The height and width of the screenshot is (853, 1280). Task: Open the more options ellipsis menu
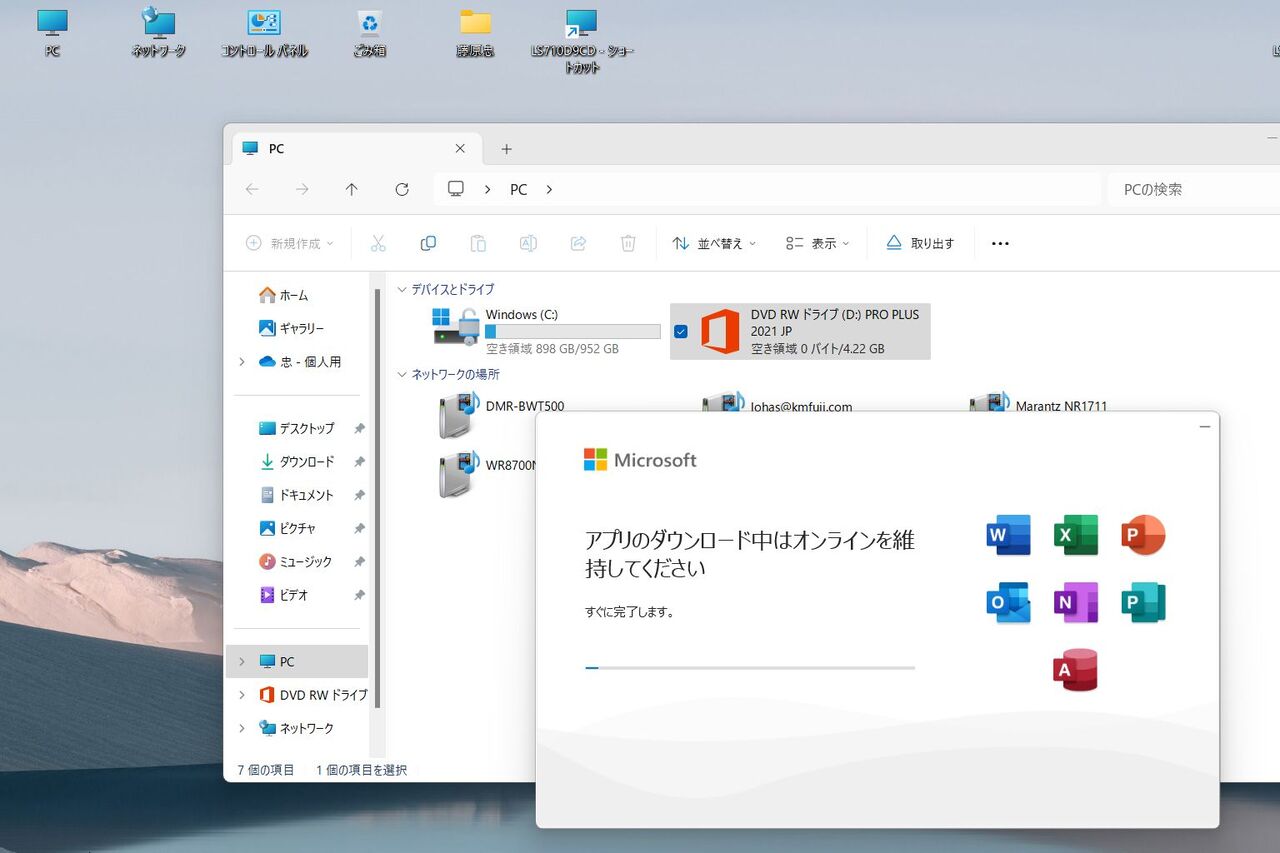pyautogui.click(x=1000, y=243)
